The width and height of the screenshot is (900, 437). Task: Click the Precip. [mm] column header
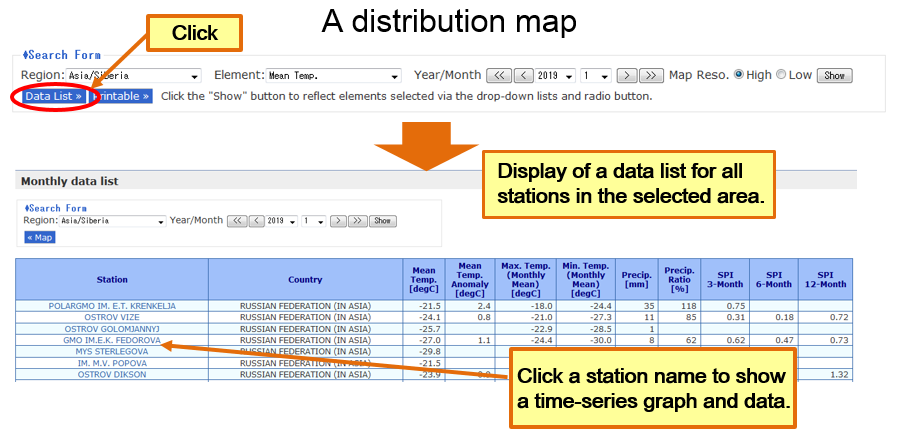pos(637,280)
